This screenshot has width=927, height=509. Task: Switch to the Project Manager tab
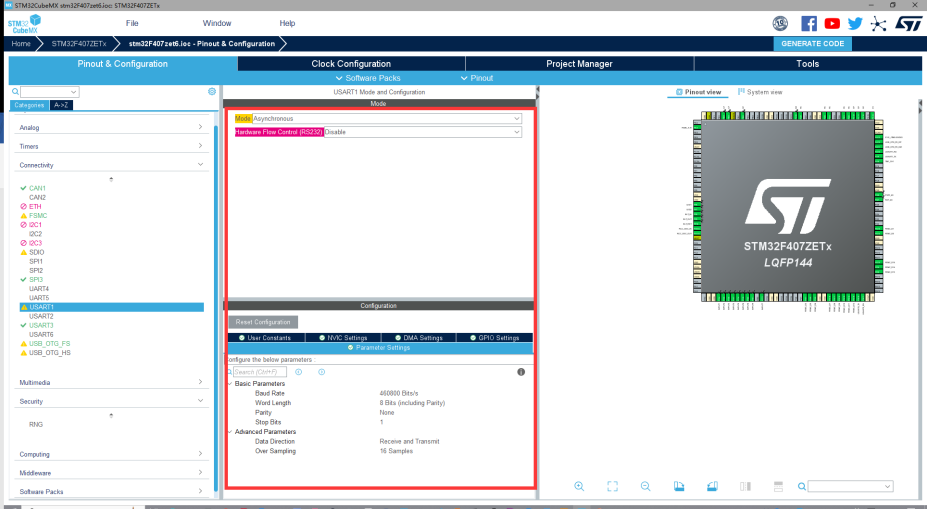579,64
